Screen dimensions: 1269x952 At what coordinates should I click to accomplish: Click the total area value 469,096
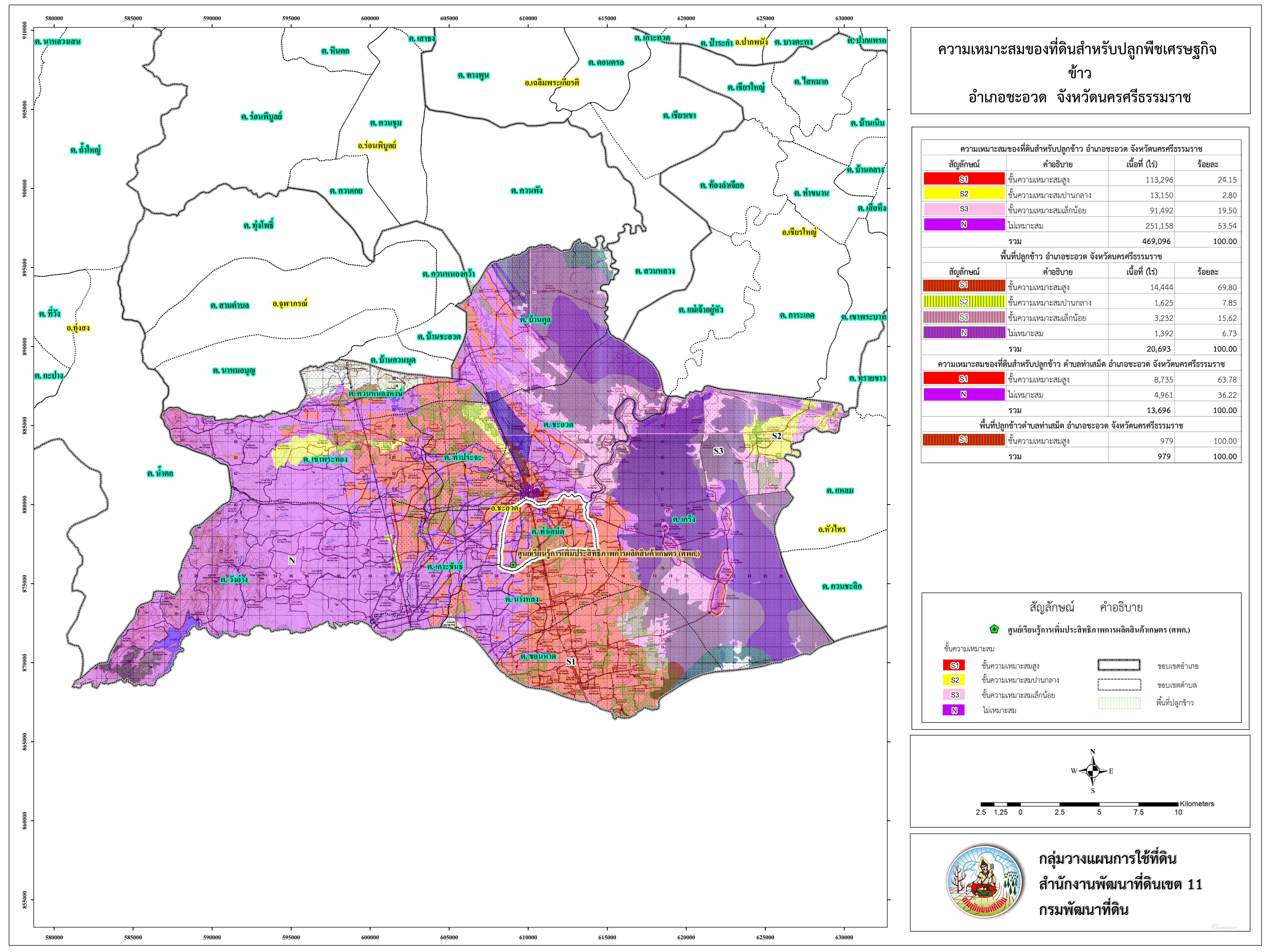(1156, 242)
